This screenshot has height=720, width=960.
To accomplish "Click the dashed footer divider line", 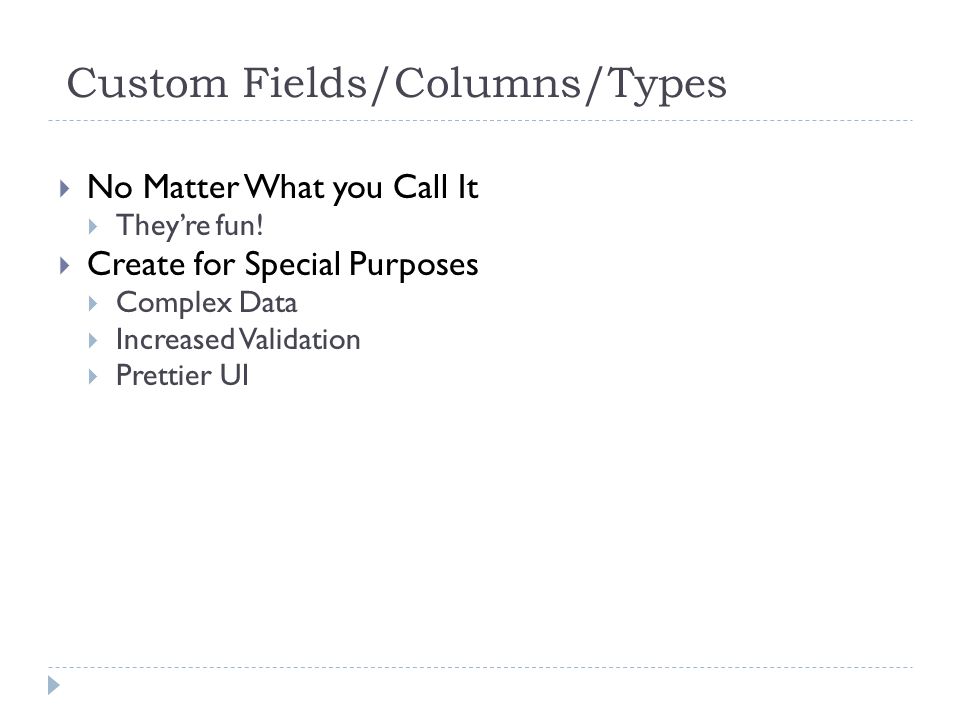I will point(480,667).
